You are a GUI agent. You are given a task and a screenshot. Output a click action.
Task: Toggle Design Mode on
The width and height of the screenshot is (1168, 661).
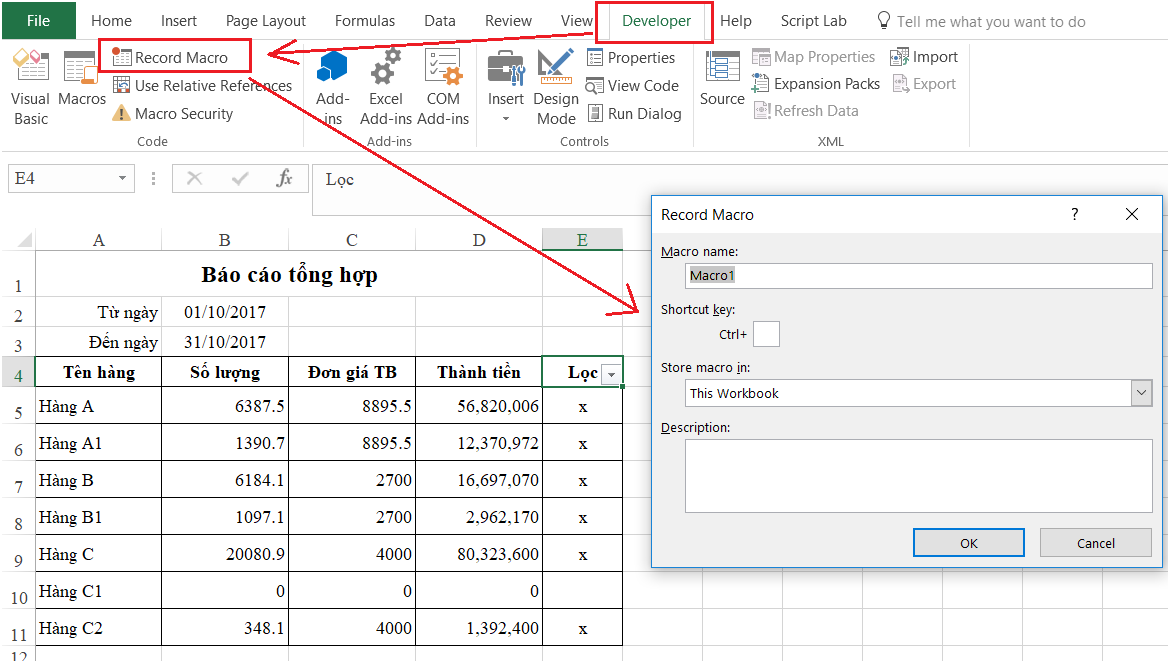point(556,88)
